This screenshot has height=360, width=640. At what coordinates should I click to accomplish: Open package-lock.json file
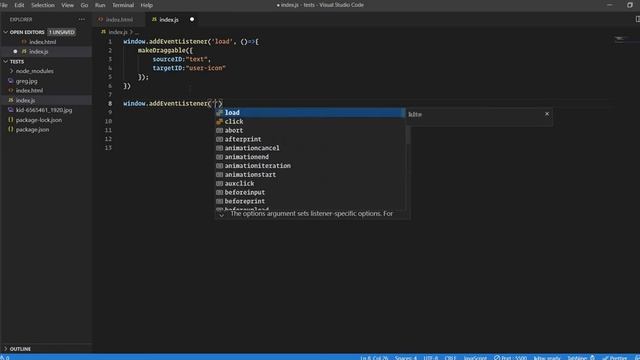coord(39,120)
